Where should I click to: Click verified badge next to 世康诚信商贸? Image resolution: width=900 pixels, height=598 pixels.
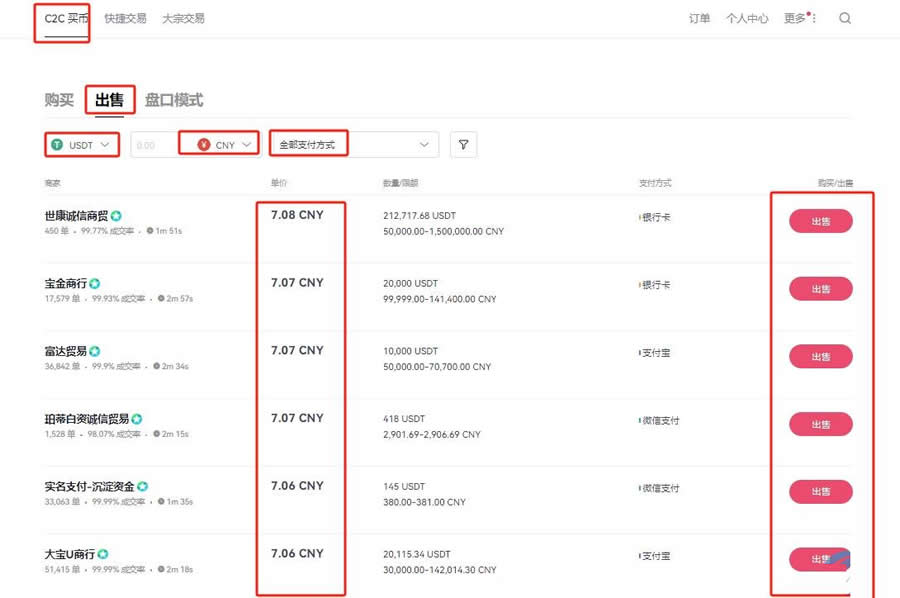point(117,216)
